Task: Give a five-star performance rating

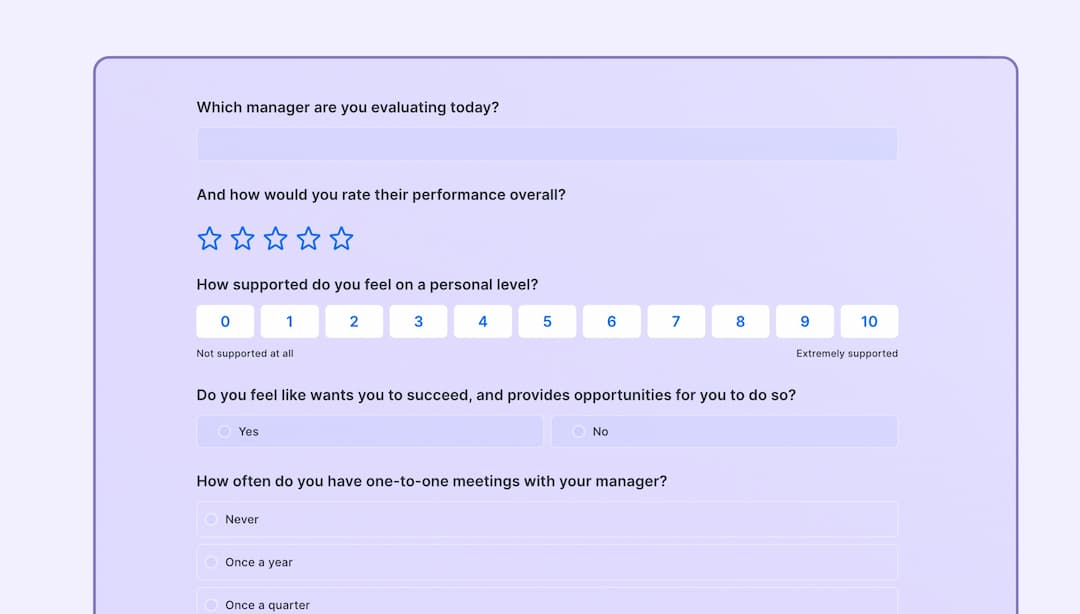Action: pyautogui.click(x=342, y=238)
